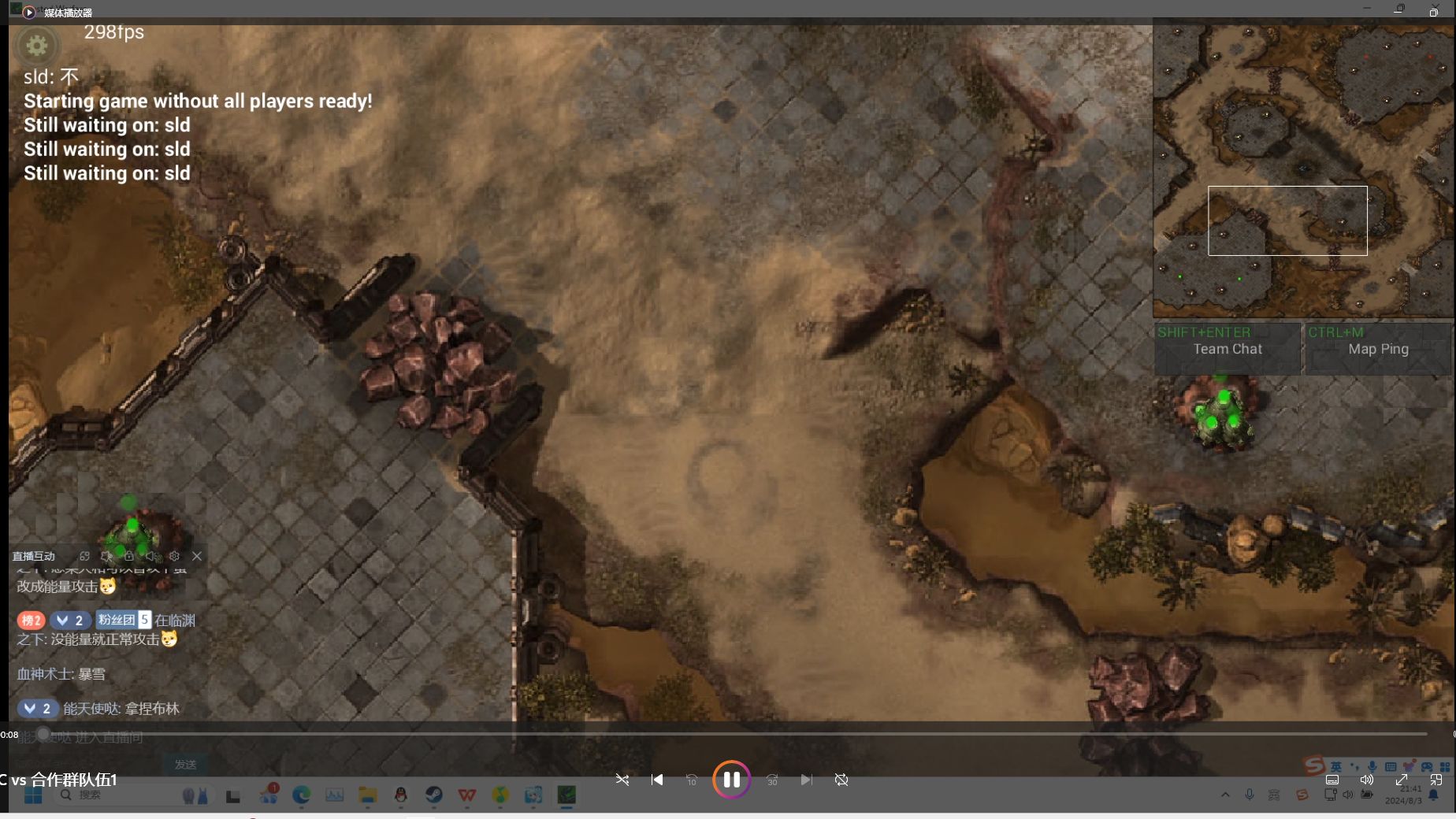
Task: Click the 'sld: 不' chat line
Action: [x=51, y=76]
